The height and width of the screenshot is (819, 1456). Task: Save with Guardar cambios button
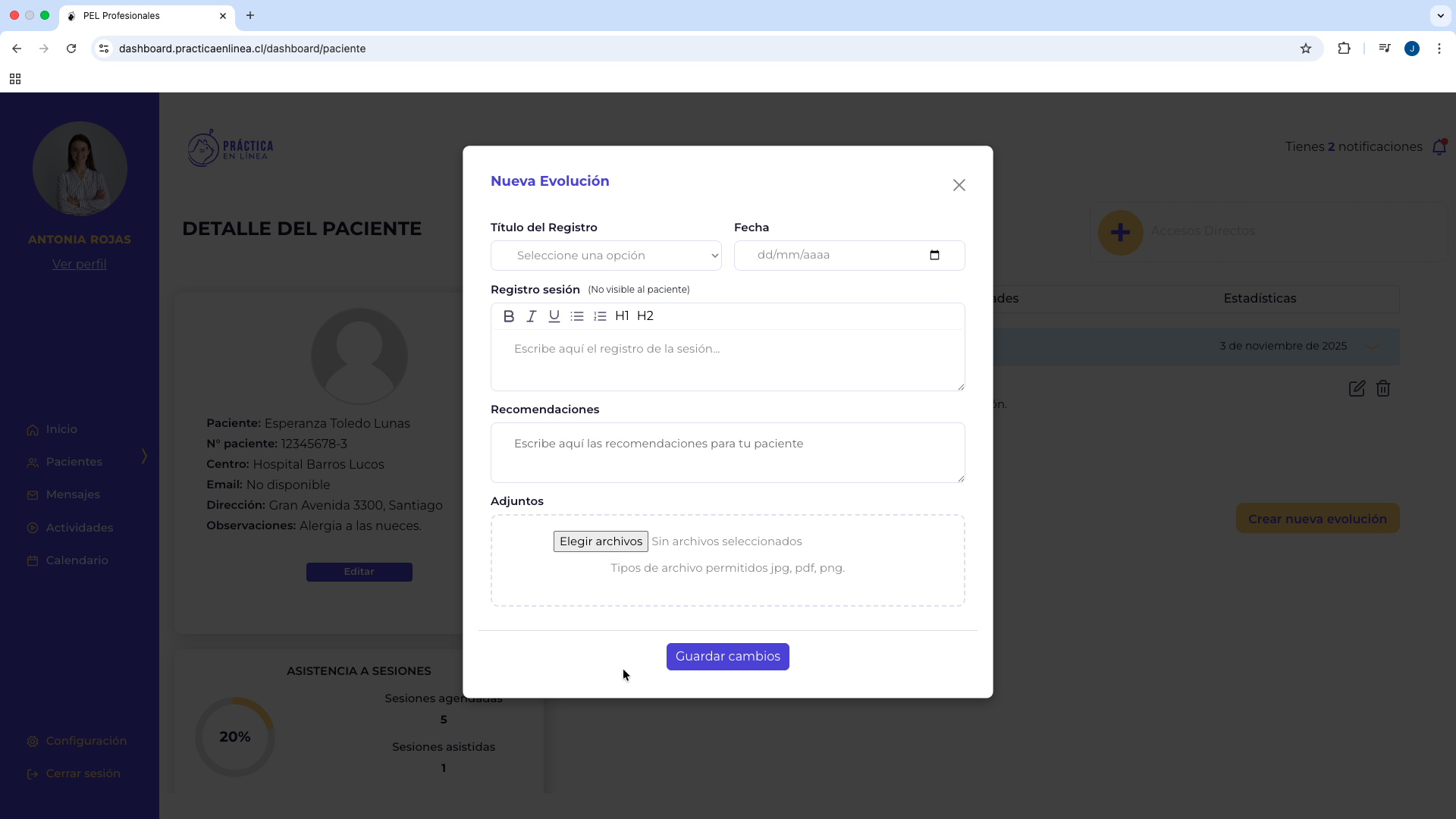tap(727, 657)
